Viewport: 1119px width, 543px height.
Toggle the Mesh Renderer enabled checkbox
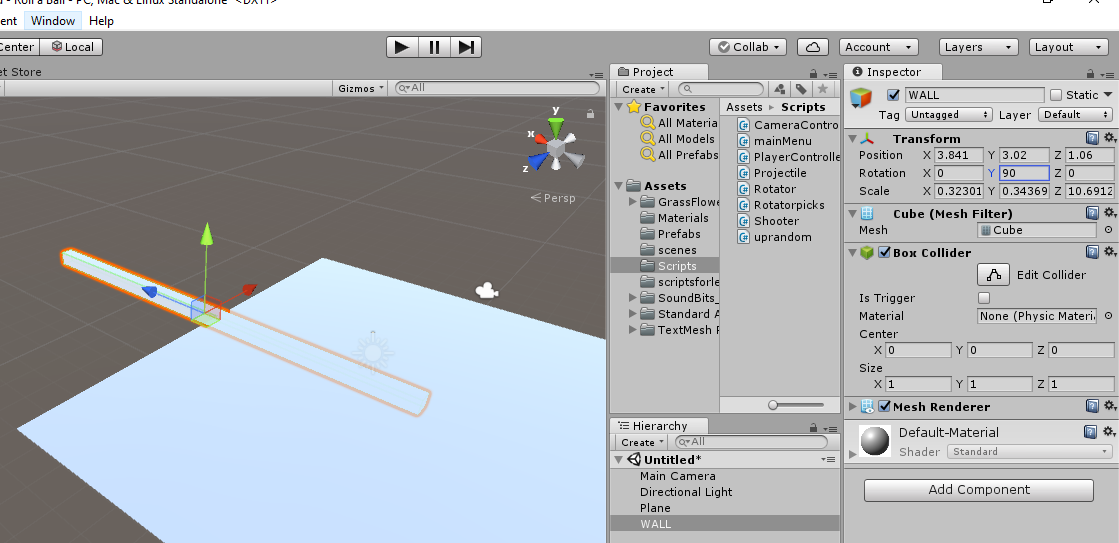click(884, 407)
